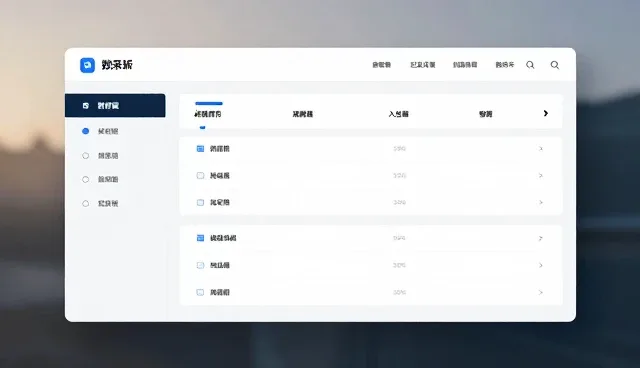Open the third header navigation item
The height and width of the screenshot is (368, 640).
coord(465,65)
